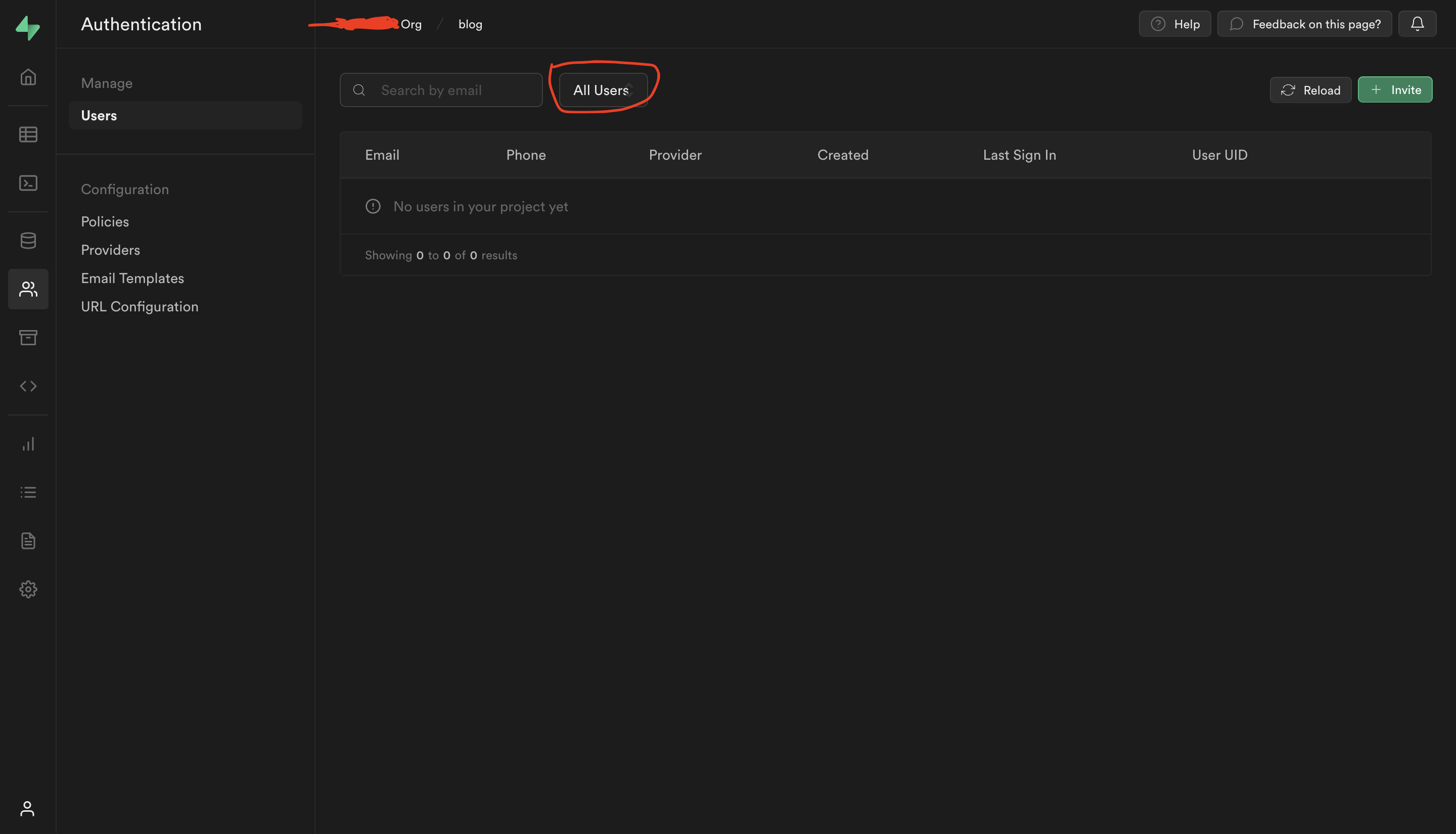The width and height of the screenshot is (1456, 834).
Task: Open the Email Templates configuration
Action: (132, 278)
